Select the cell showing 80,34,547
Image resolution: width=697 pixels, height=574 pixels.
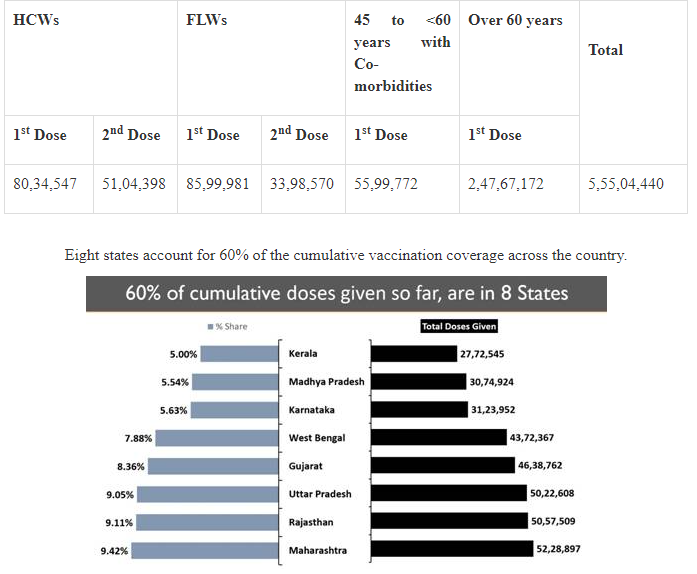coord(45,184)
